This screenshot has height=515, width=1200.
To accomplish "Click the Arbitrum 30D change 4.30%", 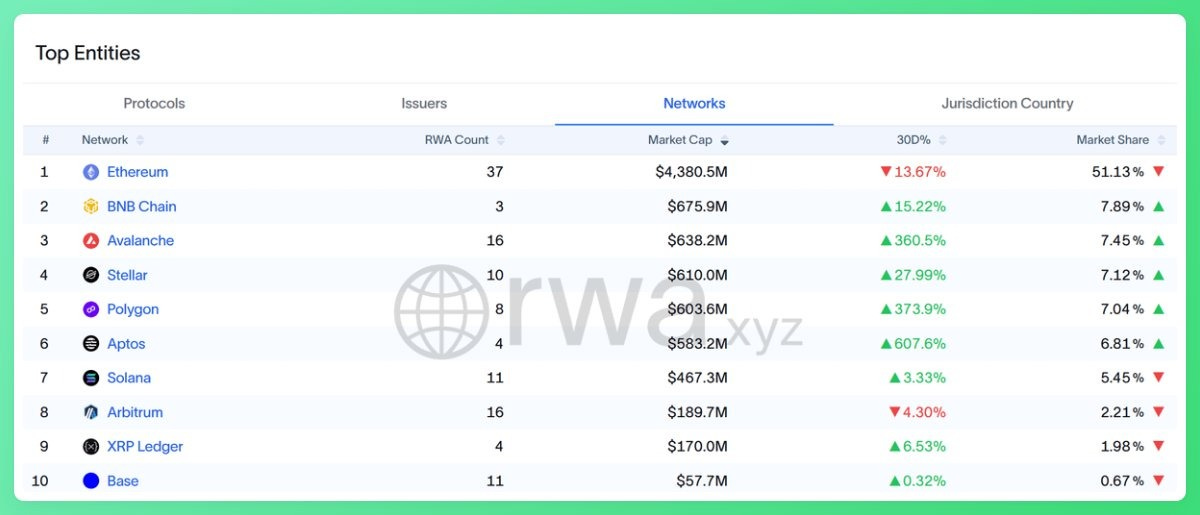I will point(918,412).
